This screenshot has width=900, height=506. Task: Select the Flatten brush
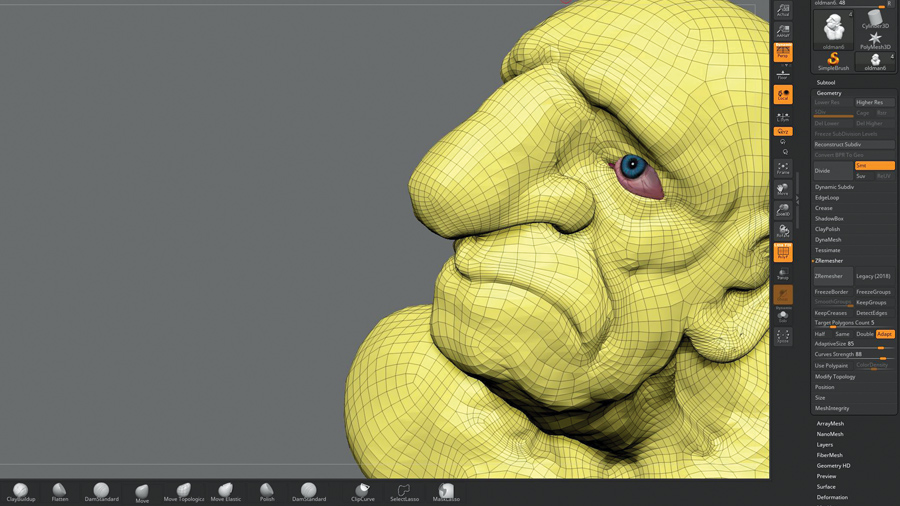60,492
